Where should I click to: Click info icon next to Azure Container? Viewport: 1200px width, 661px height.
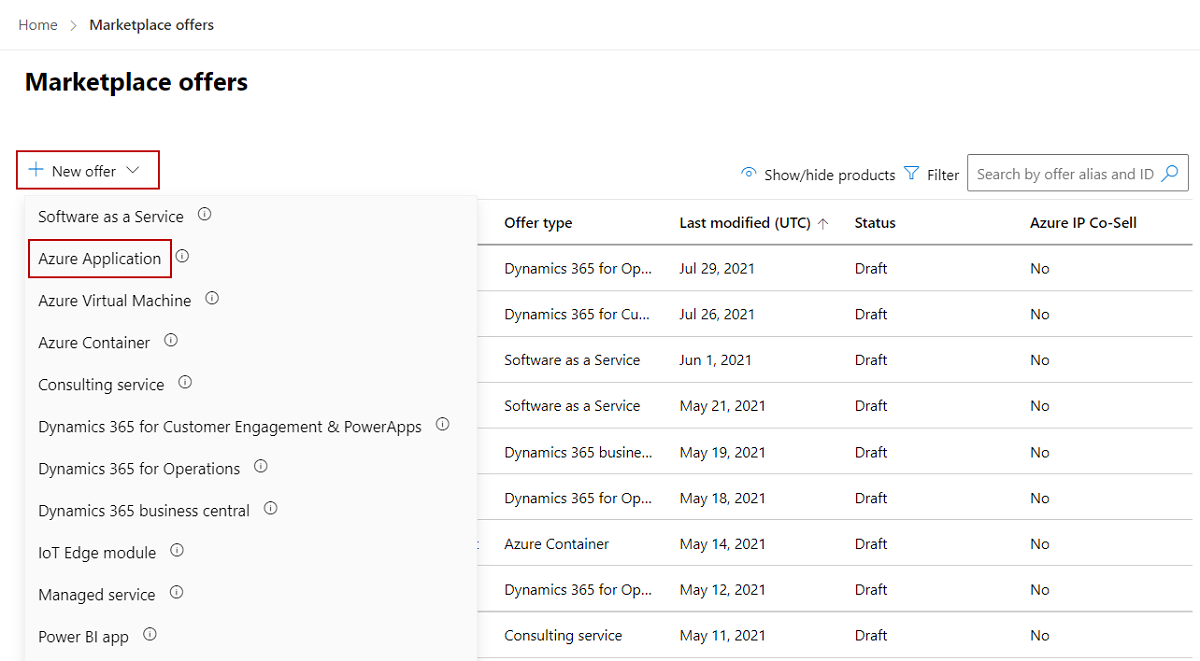[x=171, y=341]
